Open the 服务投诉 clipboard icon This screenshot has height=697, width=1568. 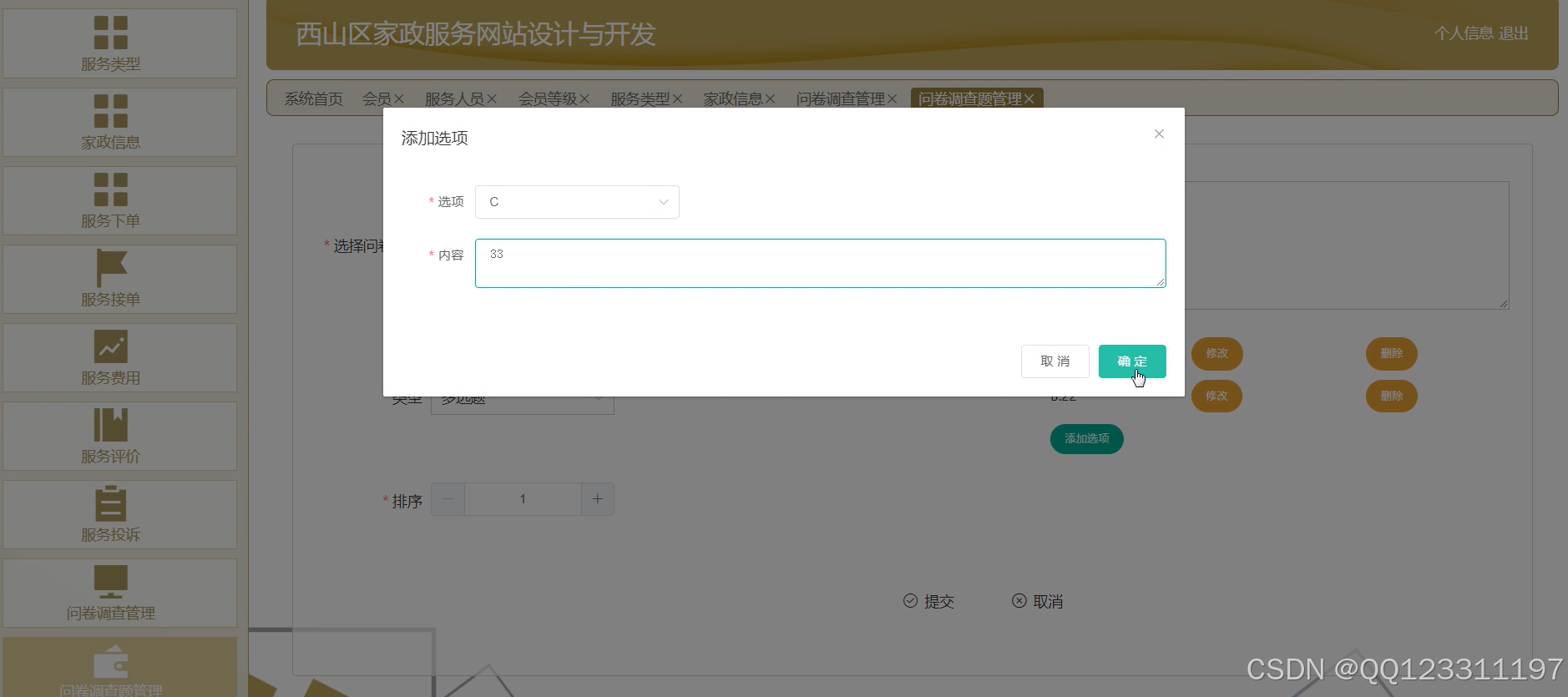(x=110, y=503)
